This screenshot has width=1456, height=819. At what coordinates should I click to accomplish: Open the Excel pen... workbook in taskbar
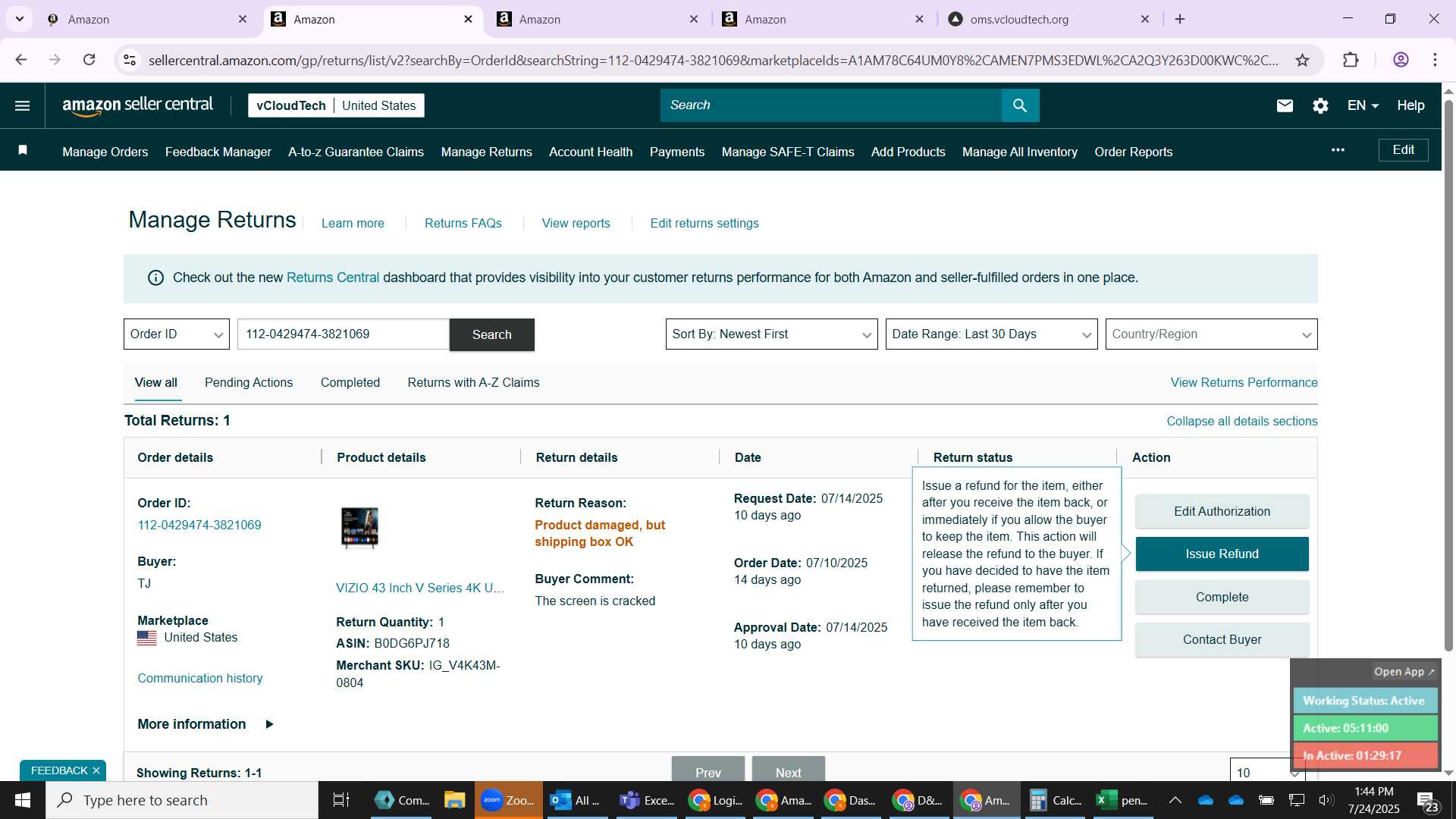click(x=1122, y=800)
